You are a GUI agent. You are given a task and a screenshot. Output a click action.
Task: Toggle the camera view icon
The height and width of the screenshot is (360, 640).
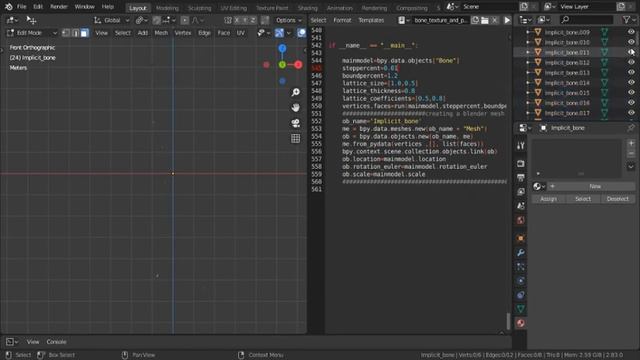(296, 123)
